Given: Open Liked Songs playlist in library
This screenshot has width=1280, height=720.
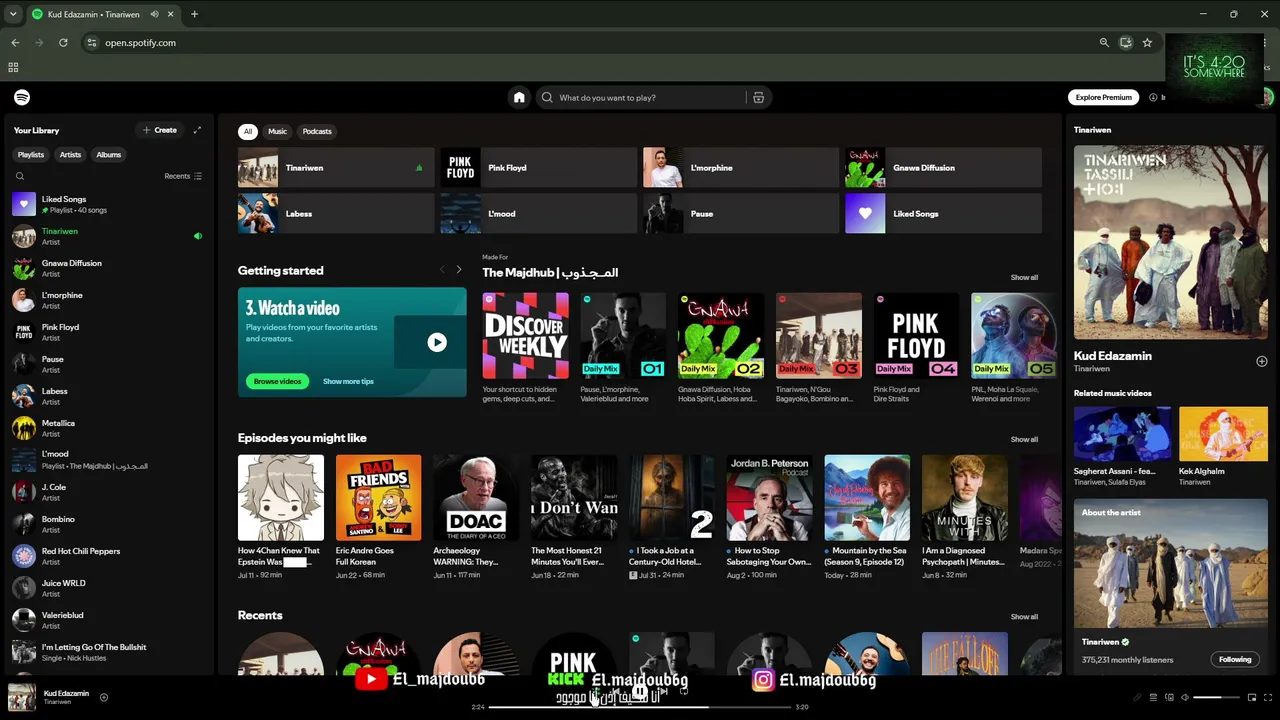Looking at the screenshot, I should pyautogui.click(x=108, y=204).
